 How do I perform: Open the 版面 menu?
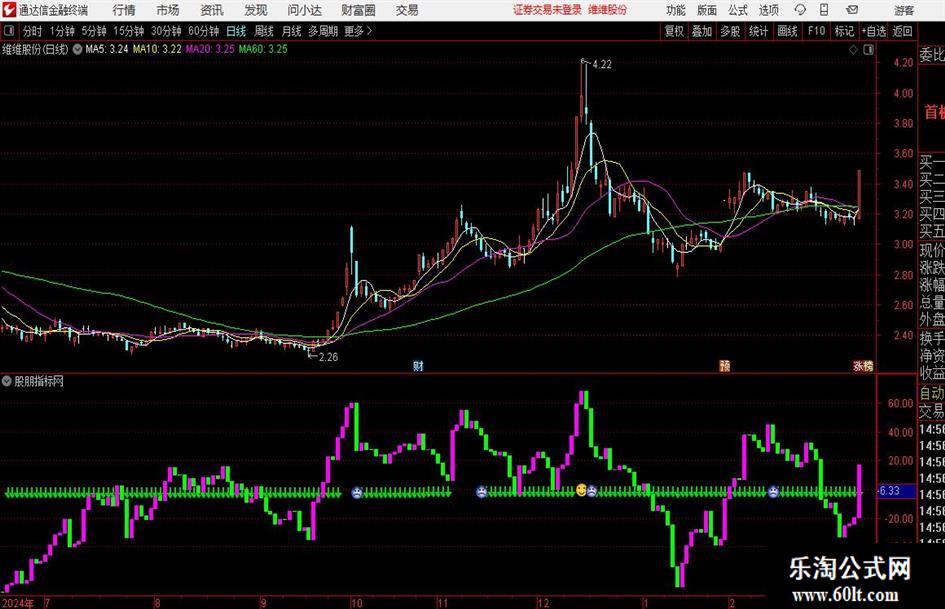[707, 10]
